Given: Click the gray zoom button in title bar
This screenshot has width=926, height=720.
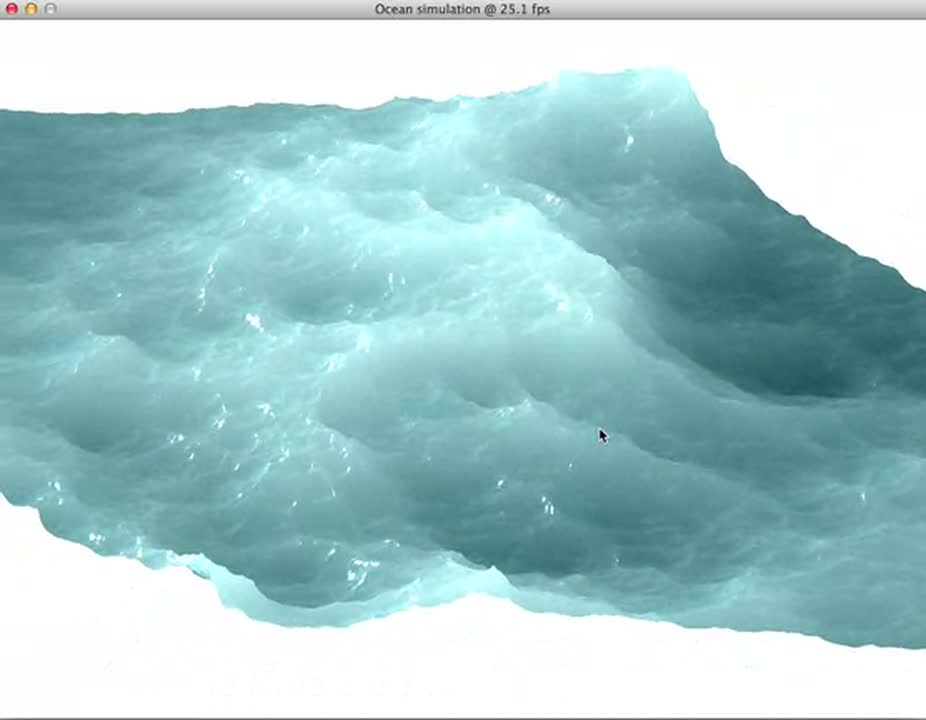Looking at the screenshot, I should 51,9.
